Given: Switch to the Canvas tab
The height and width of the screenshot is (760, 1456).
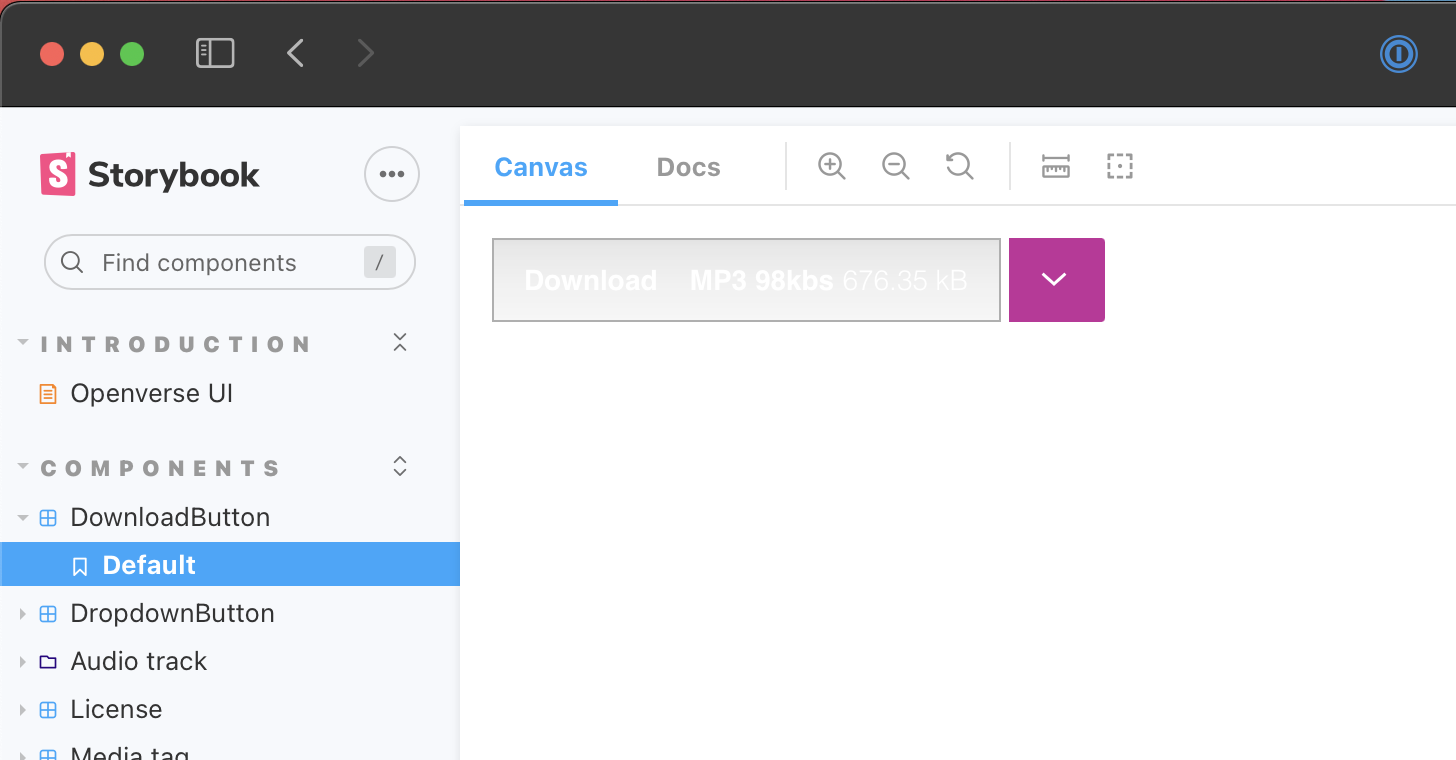Looking at the screenshot, I should tap(541, 167).
